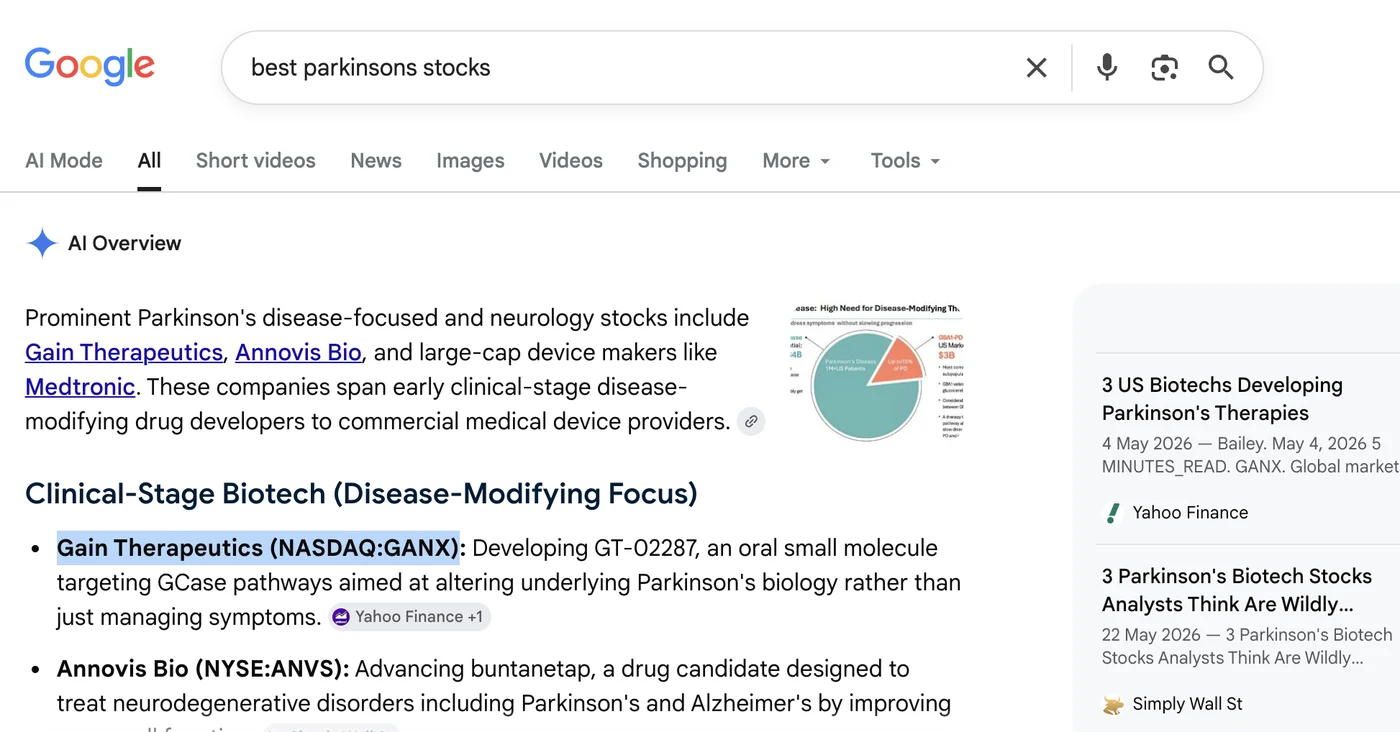Expand the More dropdown
The image size is (1400, 732).
[x=796, y=160]
